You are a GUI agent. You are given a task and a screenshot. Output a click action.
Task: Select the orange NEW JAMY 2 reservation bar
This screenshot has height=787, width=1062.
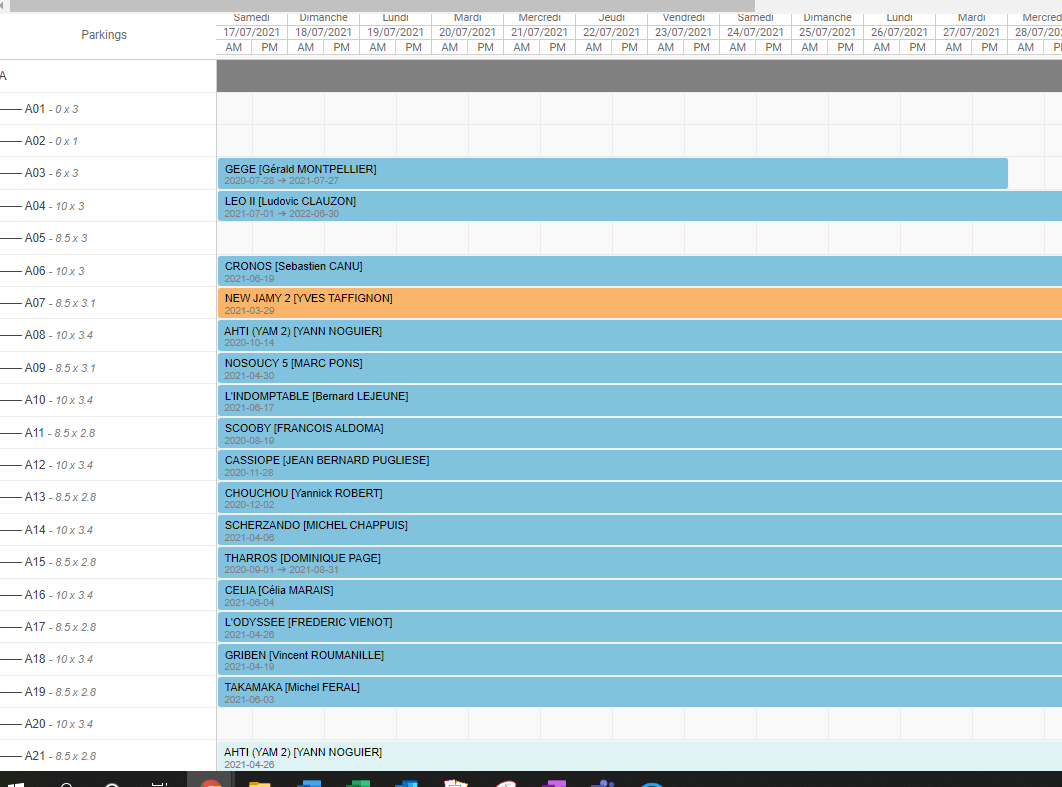(x=639, y=303)
